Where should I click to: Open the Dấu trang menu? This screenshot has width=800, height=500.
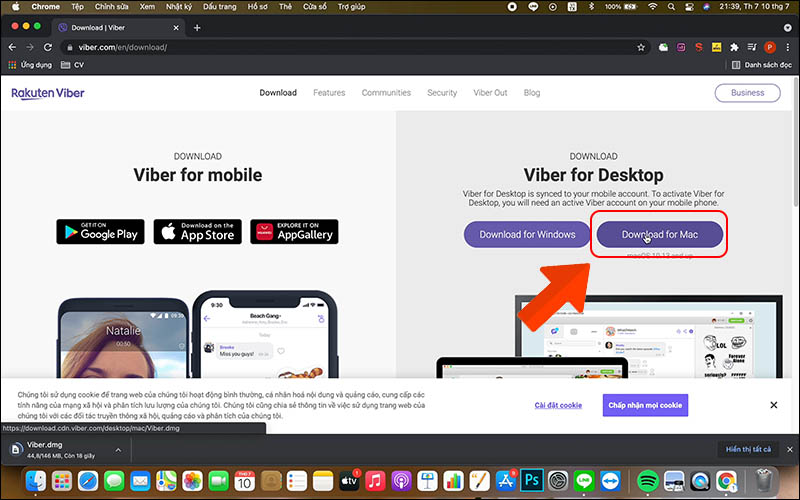pos(220,7)
